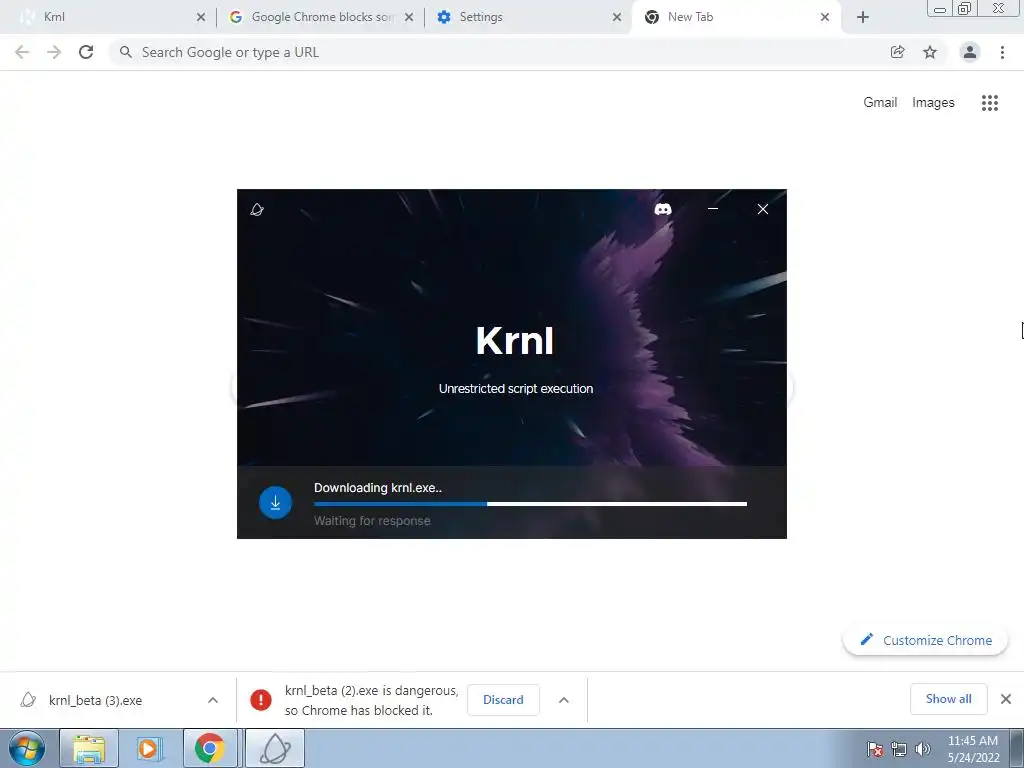The height and width of the screenshot is (768, 1024).
Task: Open krnl_beta (3).exe download item
Action: (x=95, y=700)
